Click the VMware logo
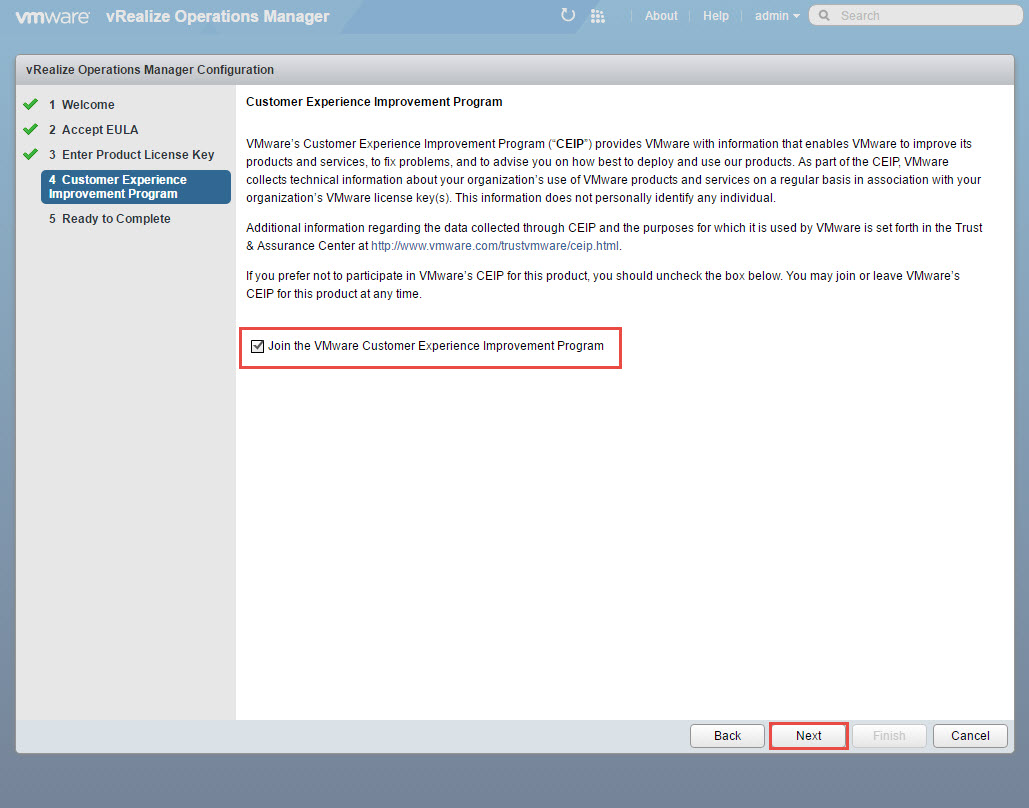The width and height of the screenshot is (1029, 808). (52, 16)
